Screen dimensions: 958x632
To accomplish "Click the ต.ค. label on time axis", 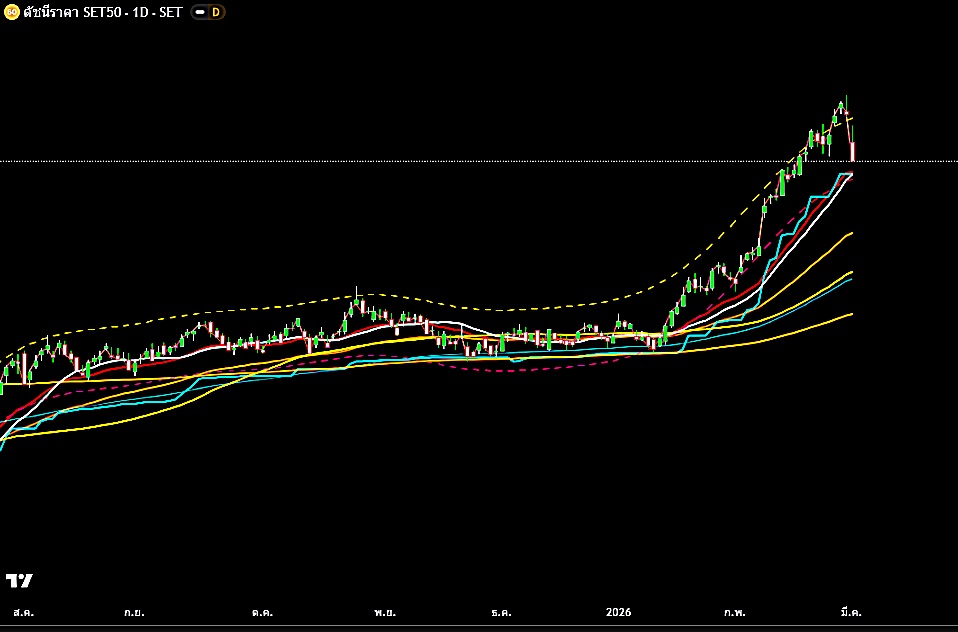I will click(x=263, y=612).
